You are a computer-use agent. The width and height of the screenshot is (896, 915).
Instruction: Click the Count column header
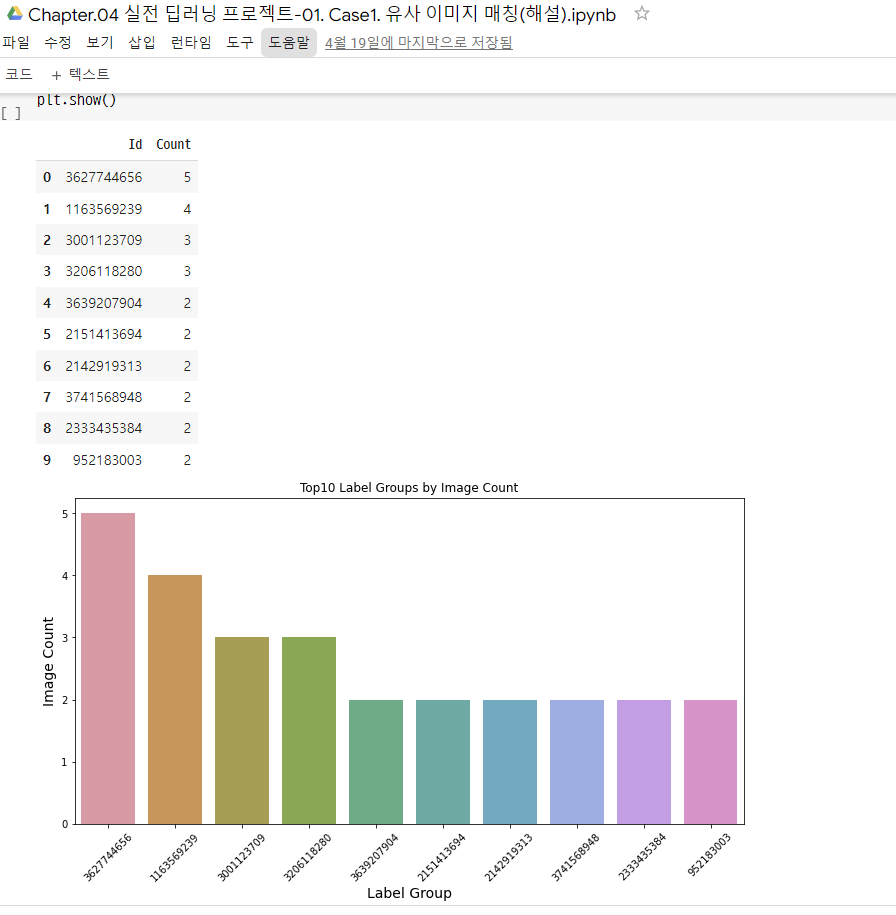(x=173, y=144)
